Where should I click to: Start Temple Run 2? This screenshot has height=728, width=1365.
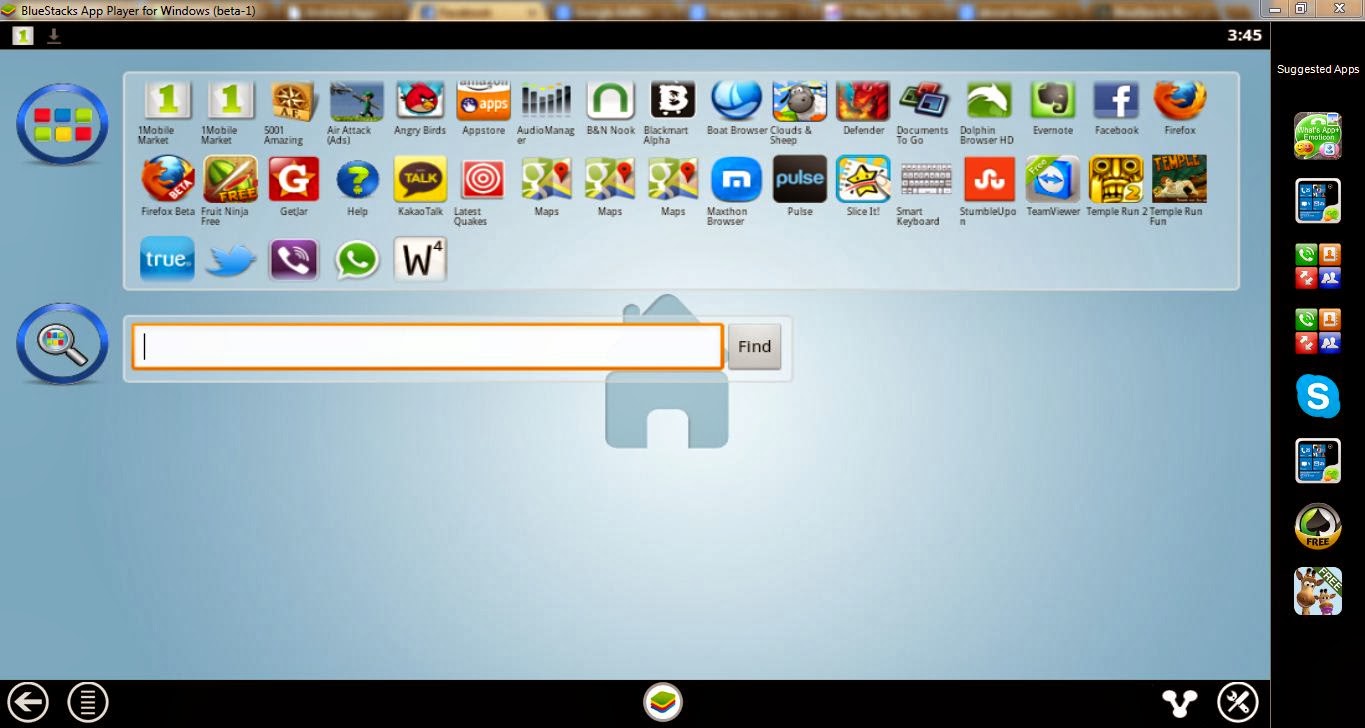tap(1116, 180)
